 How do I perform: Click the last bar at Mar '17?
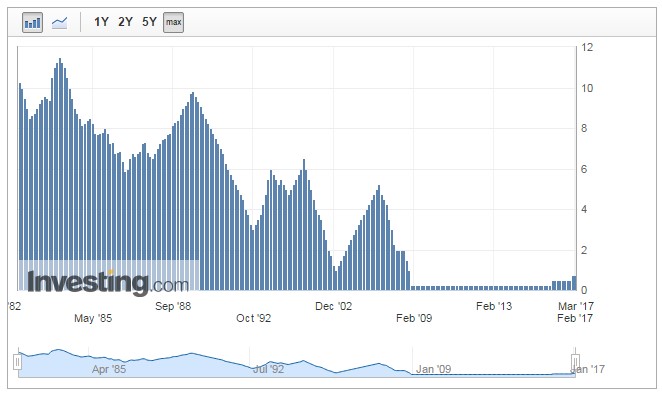point(574,283)
